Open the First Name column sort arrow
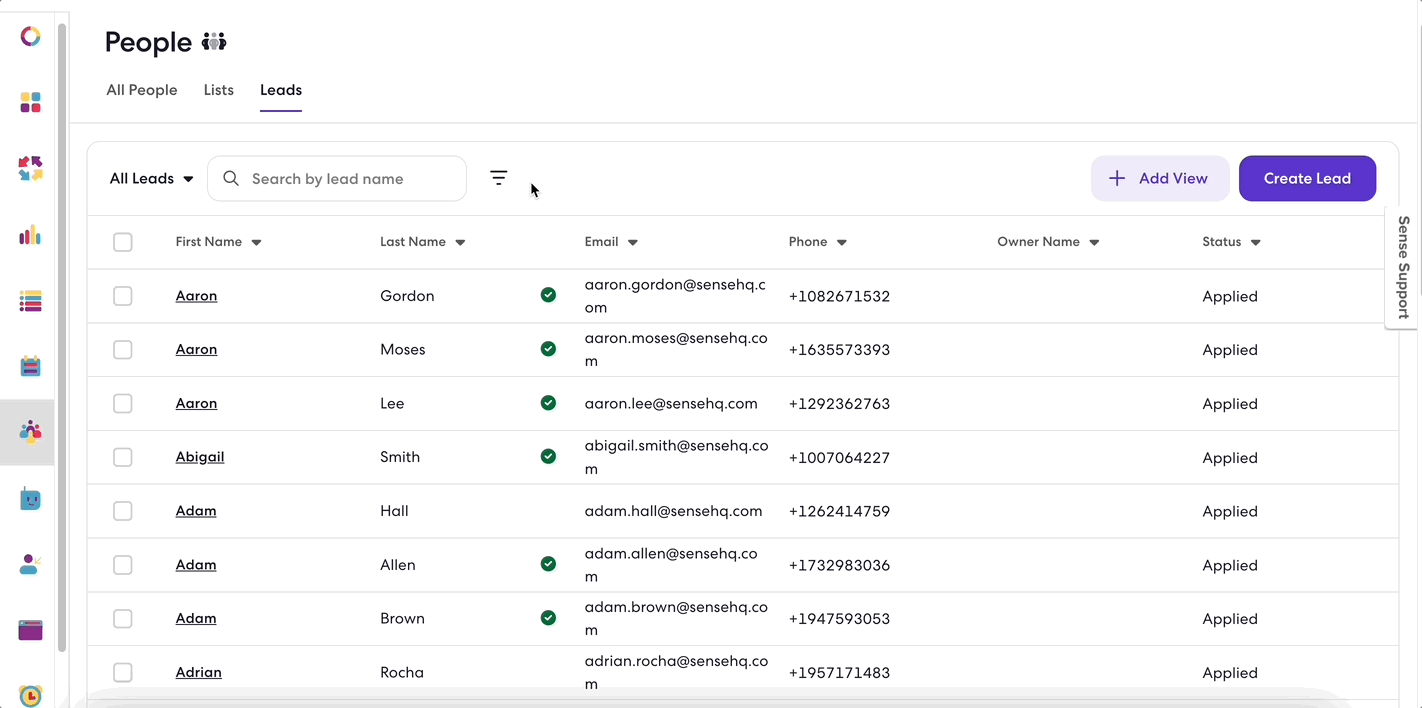1422x708 pixels. (x=256, y=242)
